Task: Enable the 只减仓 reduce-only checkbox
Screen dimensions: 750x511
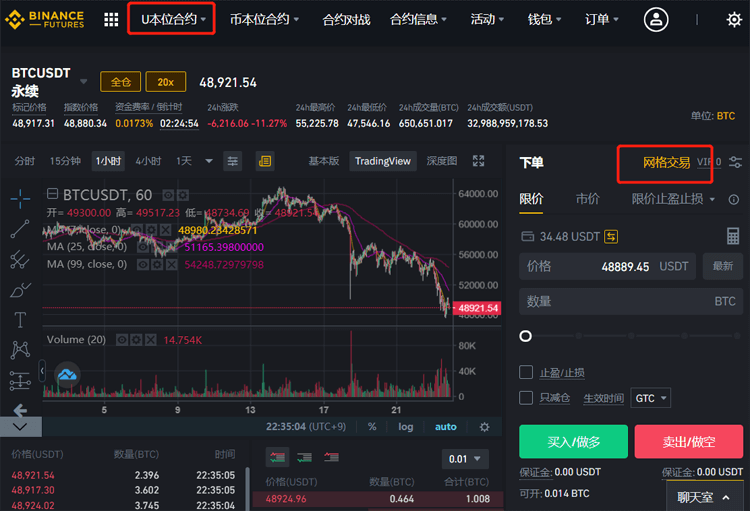Action: [526, 398]
